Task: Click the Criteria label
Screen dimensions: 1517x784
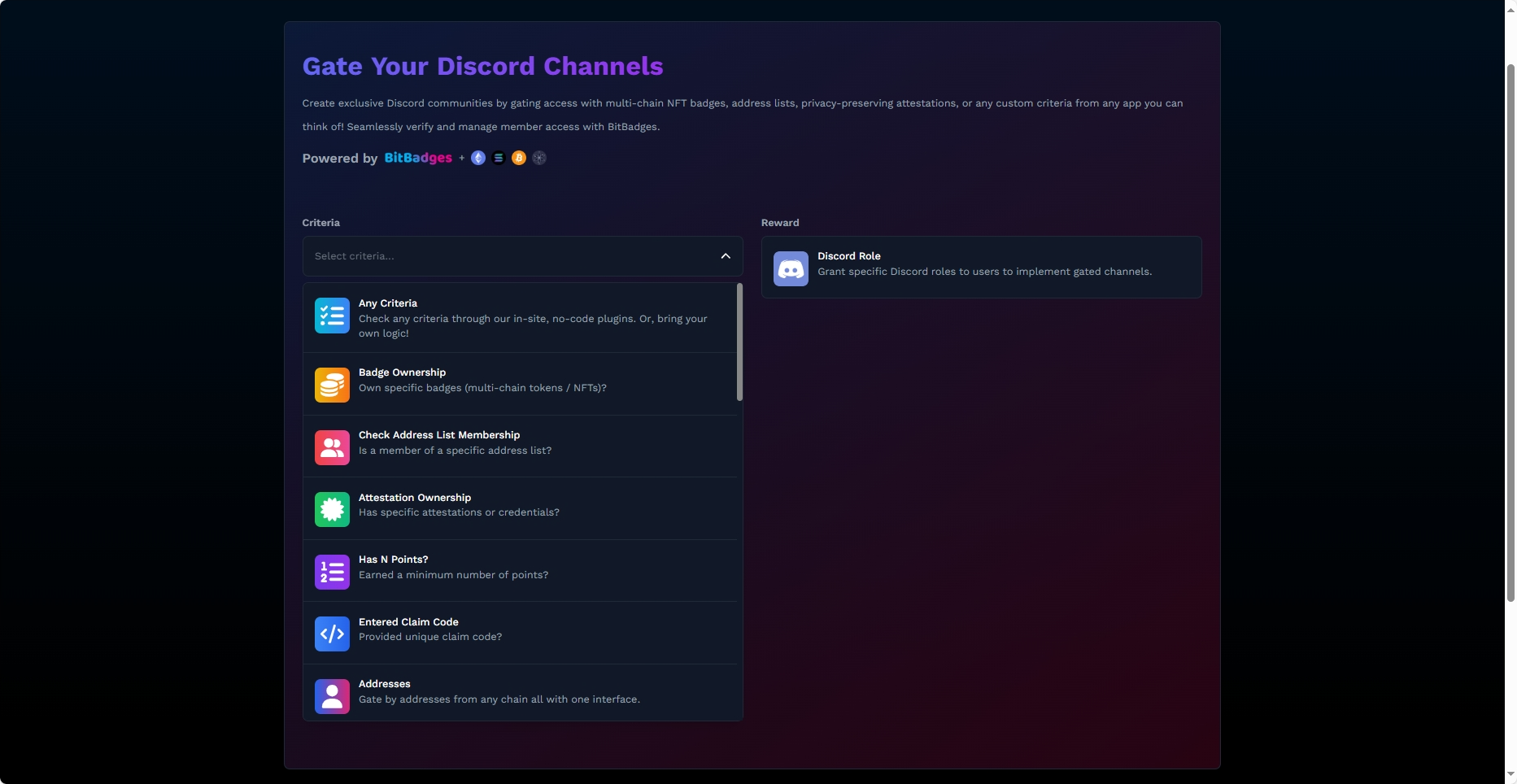Action: [320, 223]
